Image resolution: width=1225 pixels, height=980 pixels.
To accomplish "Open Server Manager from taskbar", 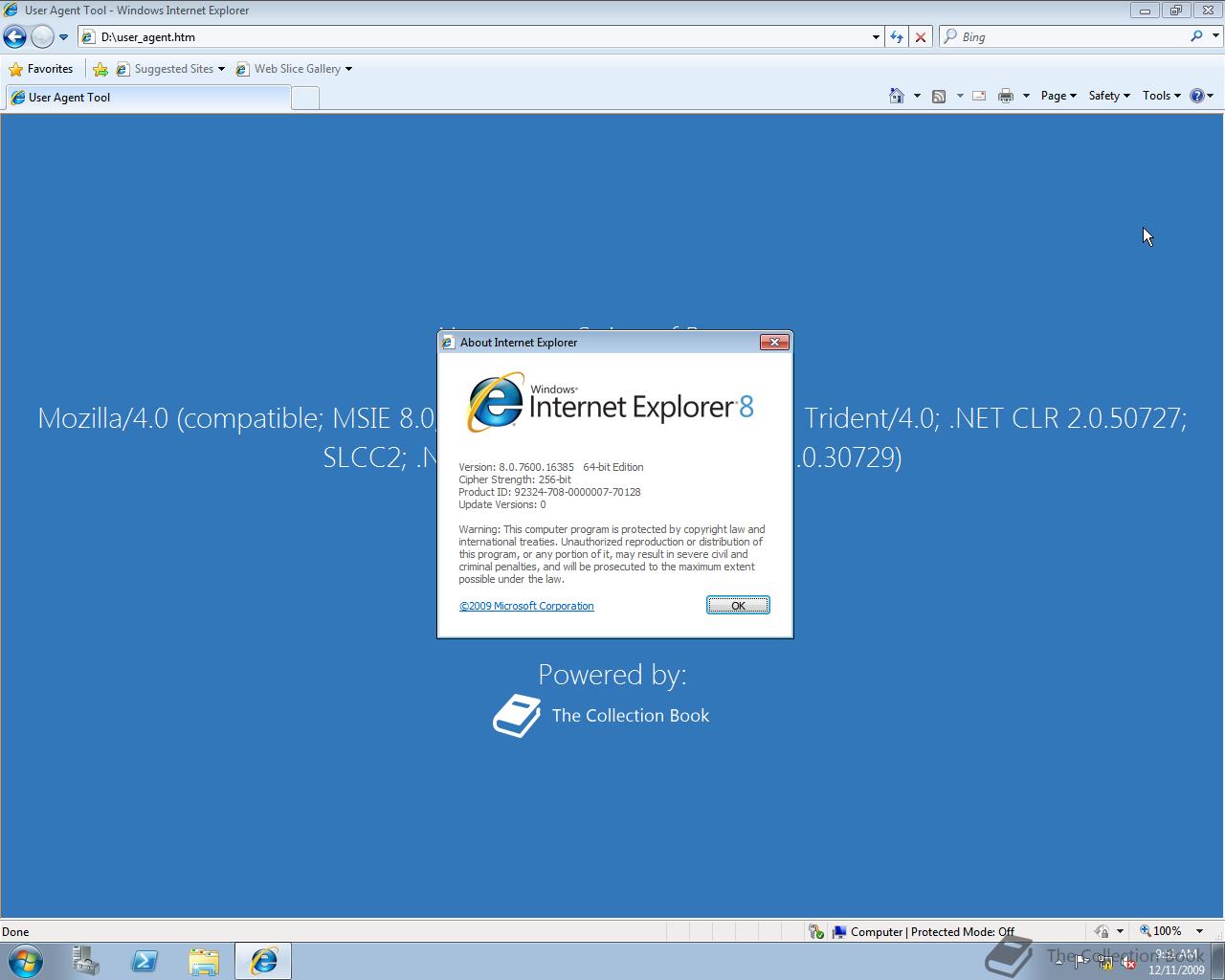I will tap(86, 961).
